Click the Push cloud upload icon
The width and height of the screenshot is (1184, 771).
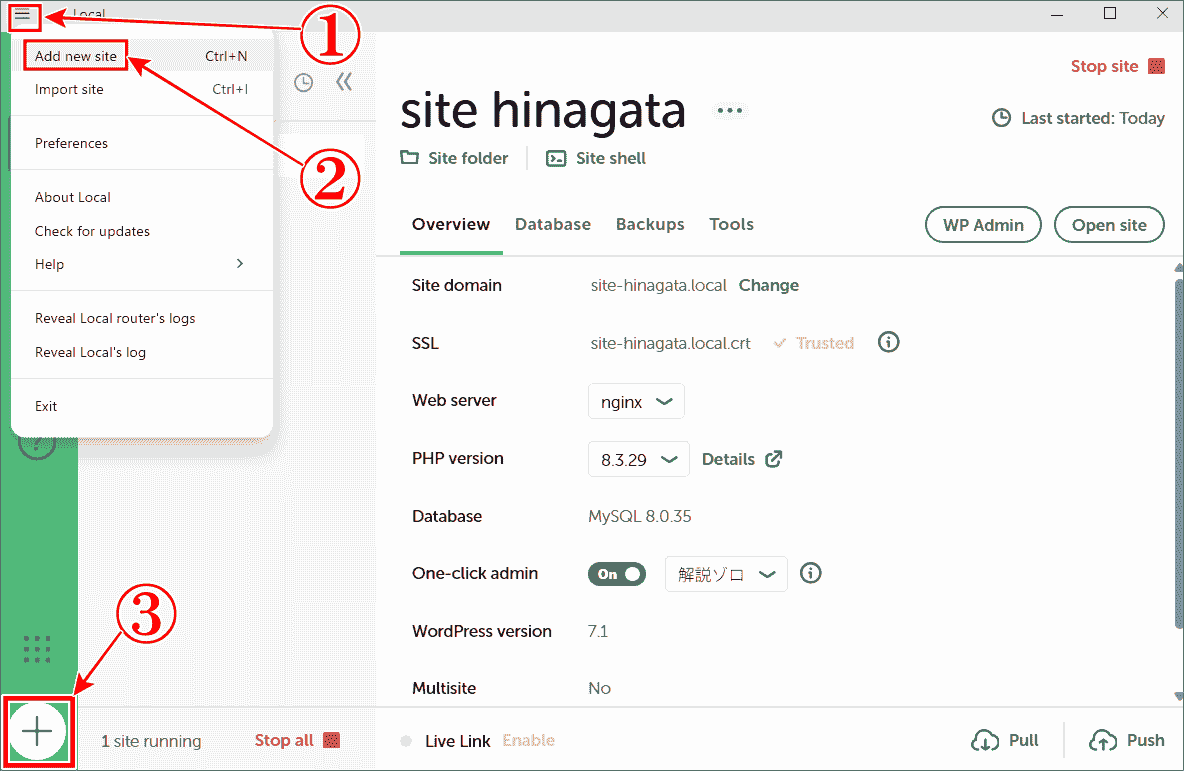coord(1103,741)
